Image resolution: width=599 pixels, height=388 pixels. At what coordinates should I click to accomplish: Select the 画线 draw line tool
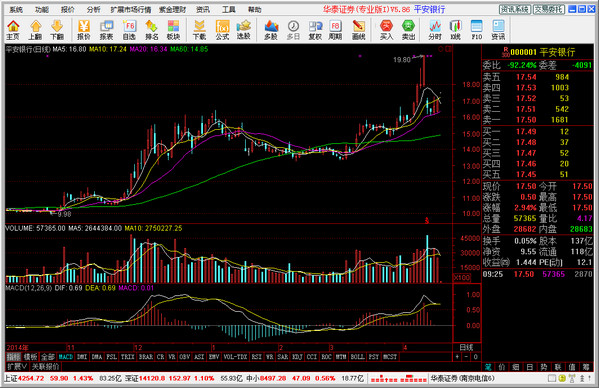(358, 30)
